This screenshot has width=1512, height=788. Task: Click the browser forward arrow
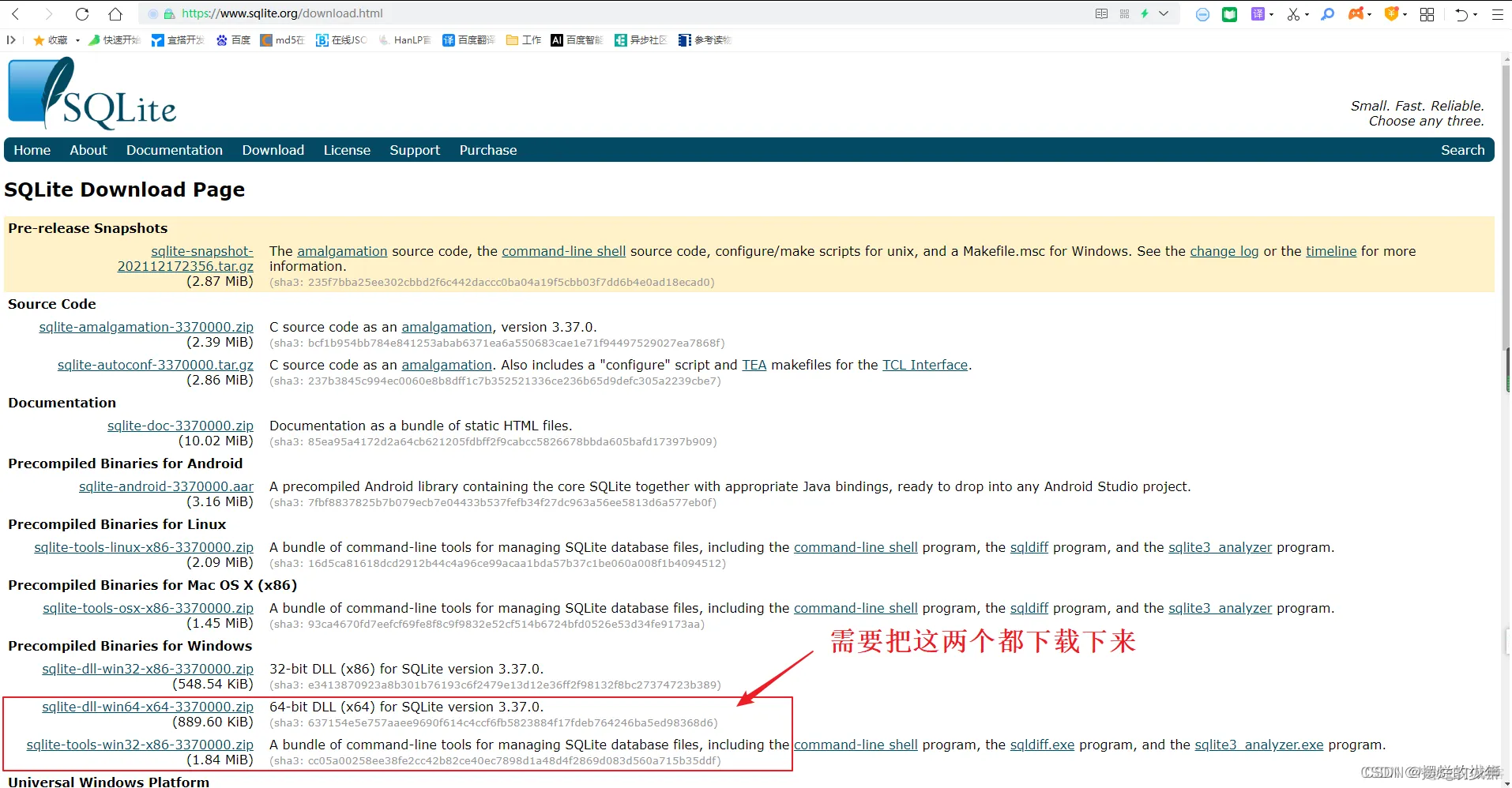coord(48,14)
